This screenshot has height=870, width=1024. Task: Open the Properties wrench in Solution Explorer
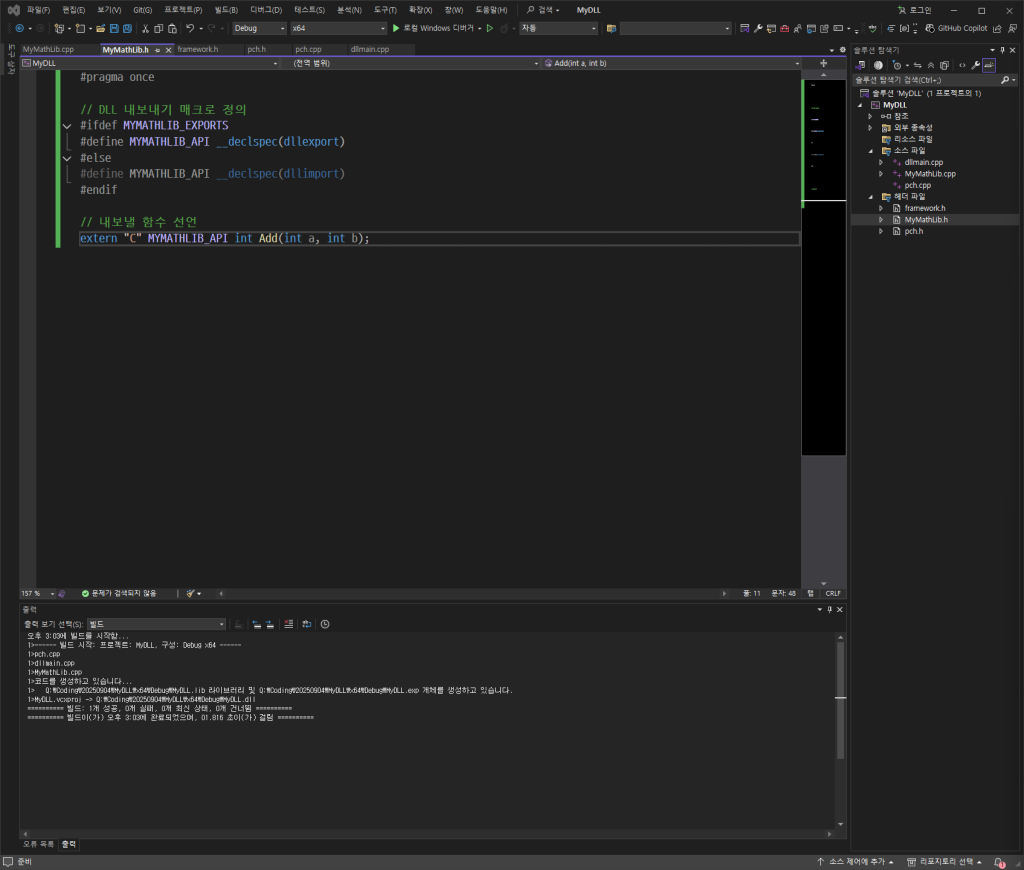click(x=974, y=65)
